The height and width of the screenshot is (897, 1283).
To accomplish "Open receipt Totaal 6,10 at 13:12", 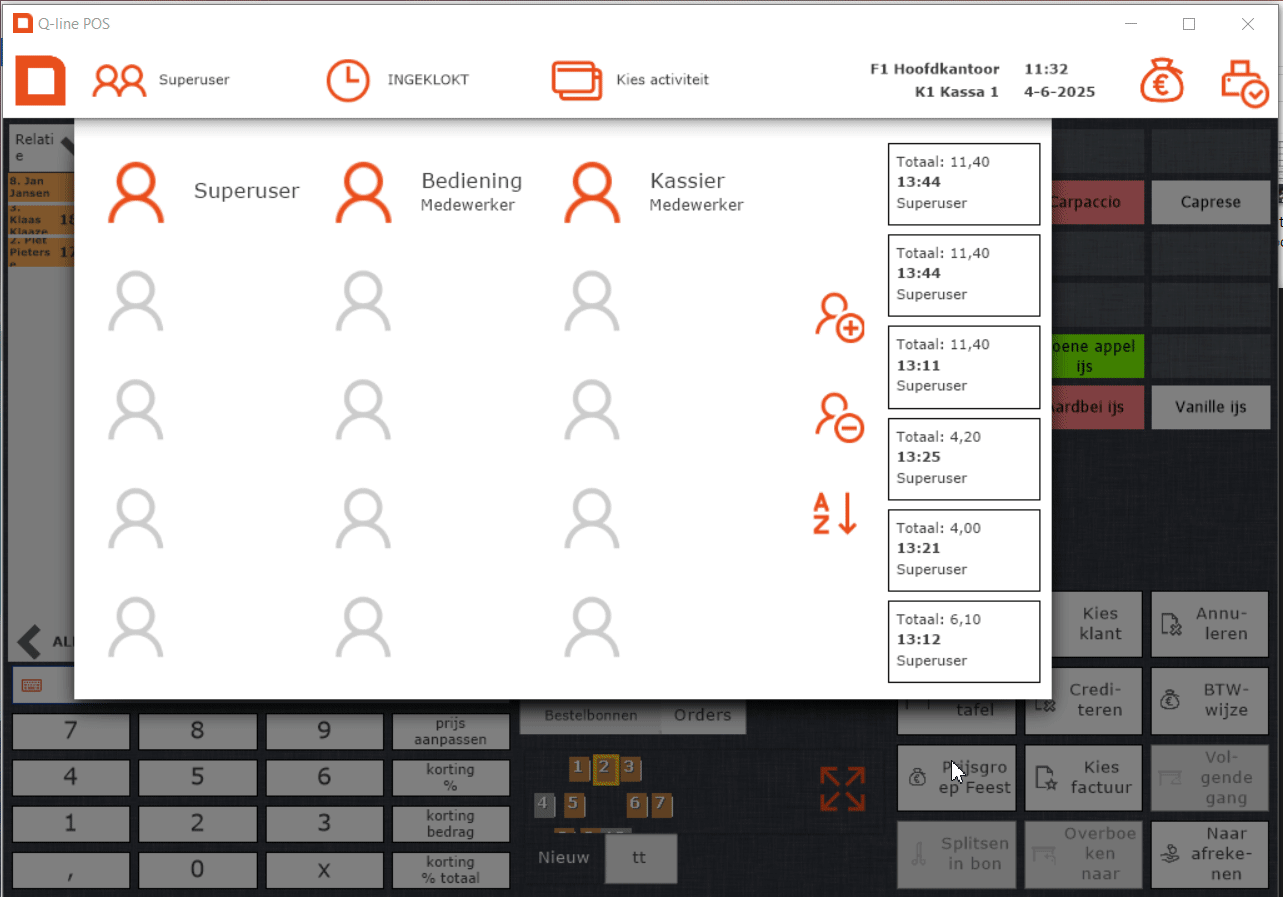I will [x=964, y=641].
